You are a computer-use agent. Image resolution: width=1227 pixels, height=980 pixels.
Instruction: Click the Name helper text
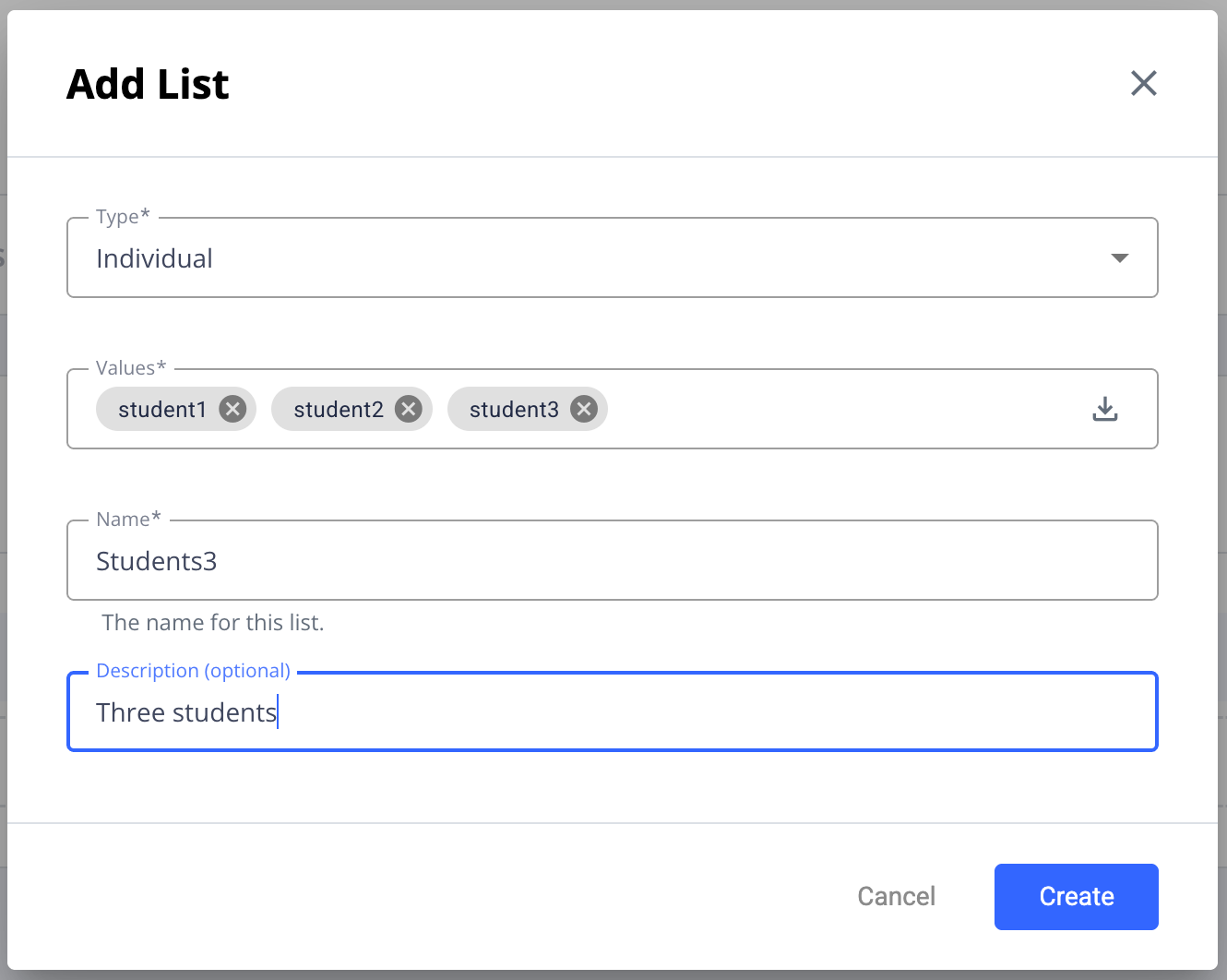click(213, 623)
